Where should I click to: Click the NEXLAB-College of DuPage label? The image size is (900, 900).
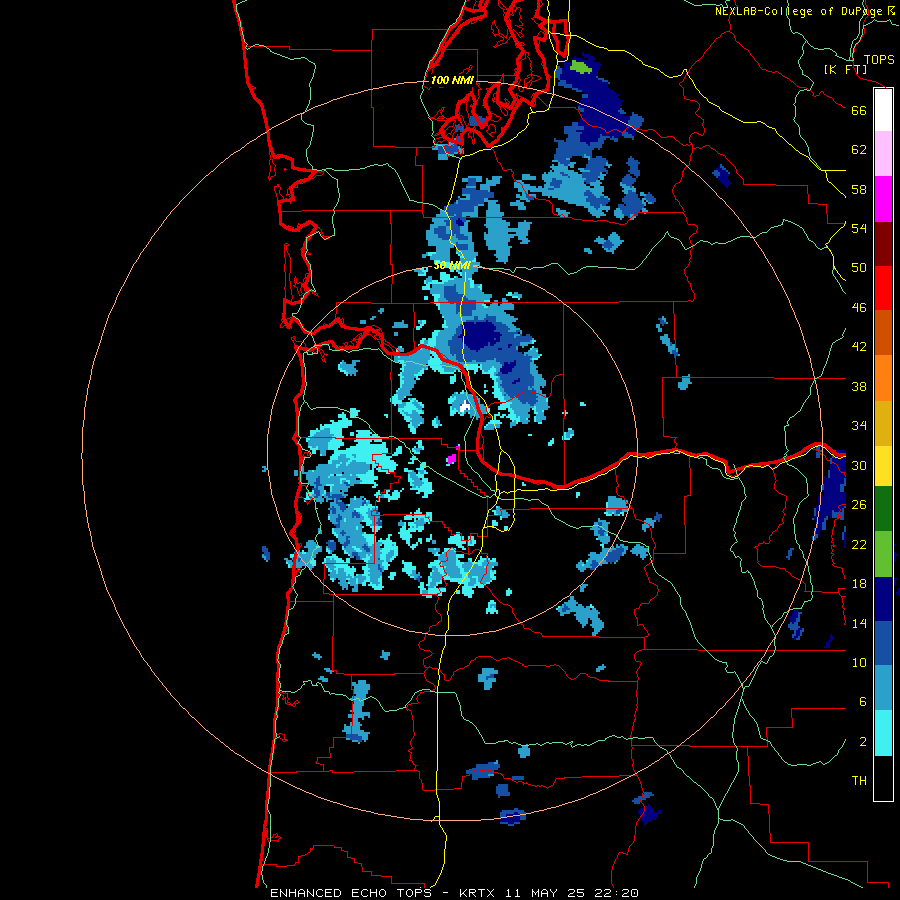(x=798, y=11)
